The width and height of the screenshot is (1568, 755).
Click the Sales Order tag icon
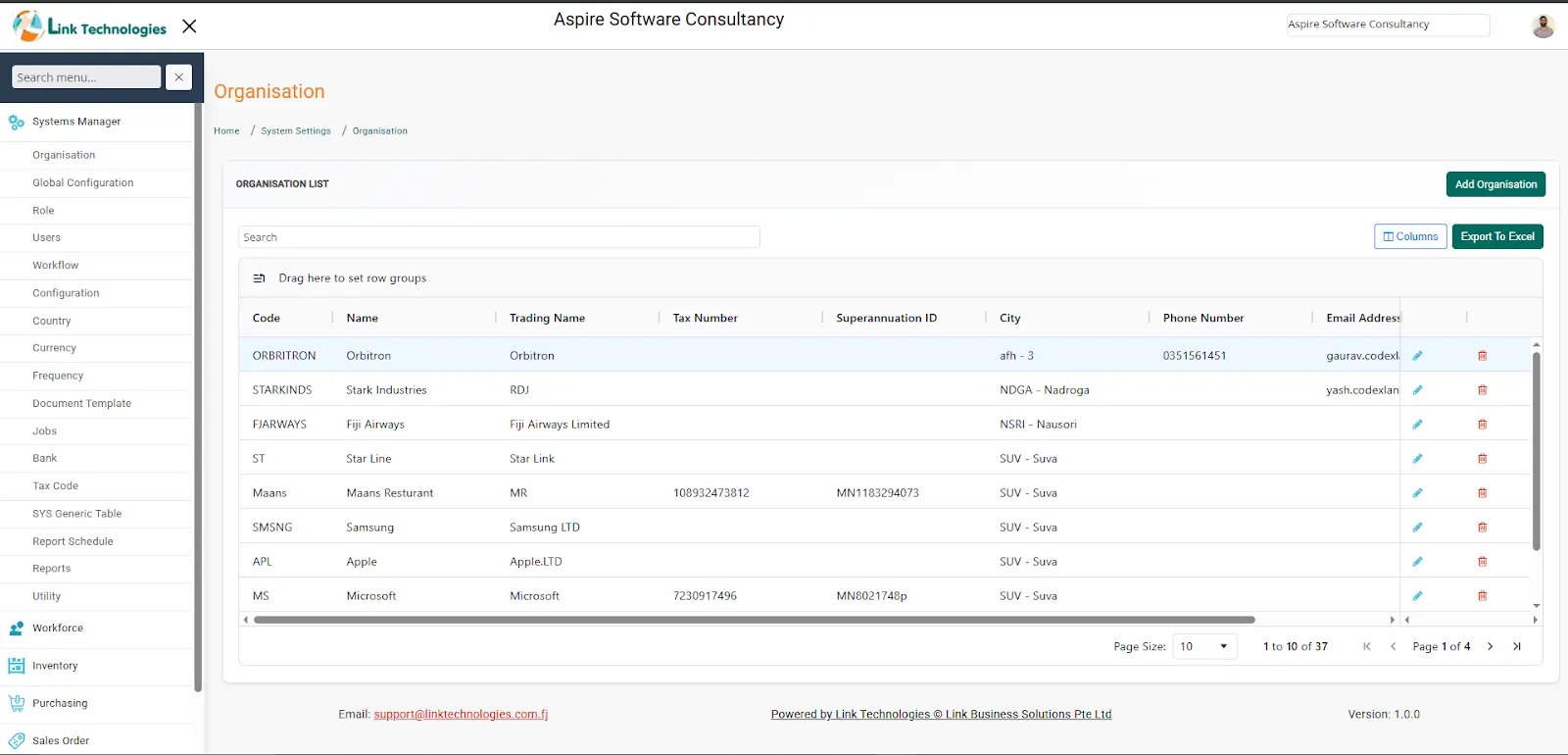pos(16,740)
